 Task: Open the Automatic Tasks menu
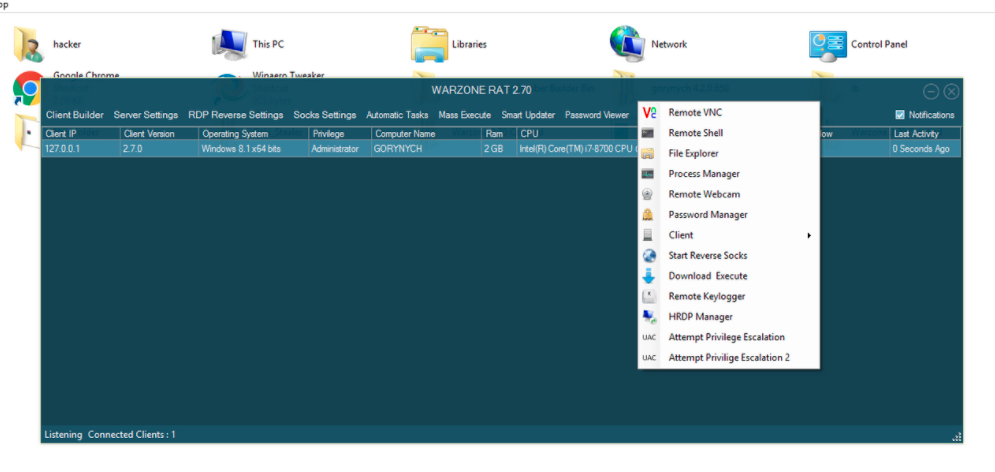coord(397,115)
